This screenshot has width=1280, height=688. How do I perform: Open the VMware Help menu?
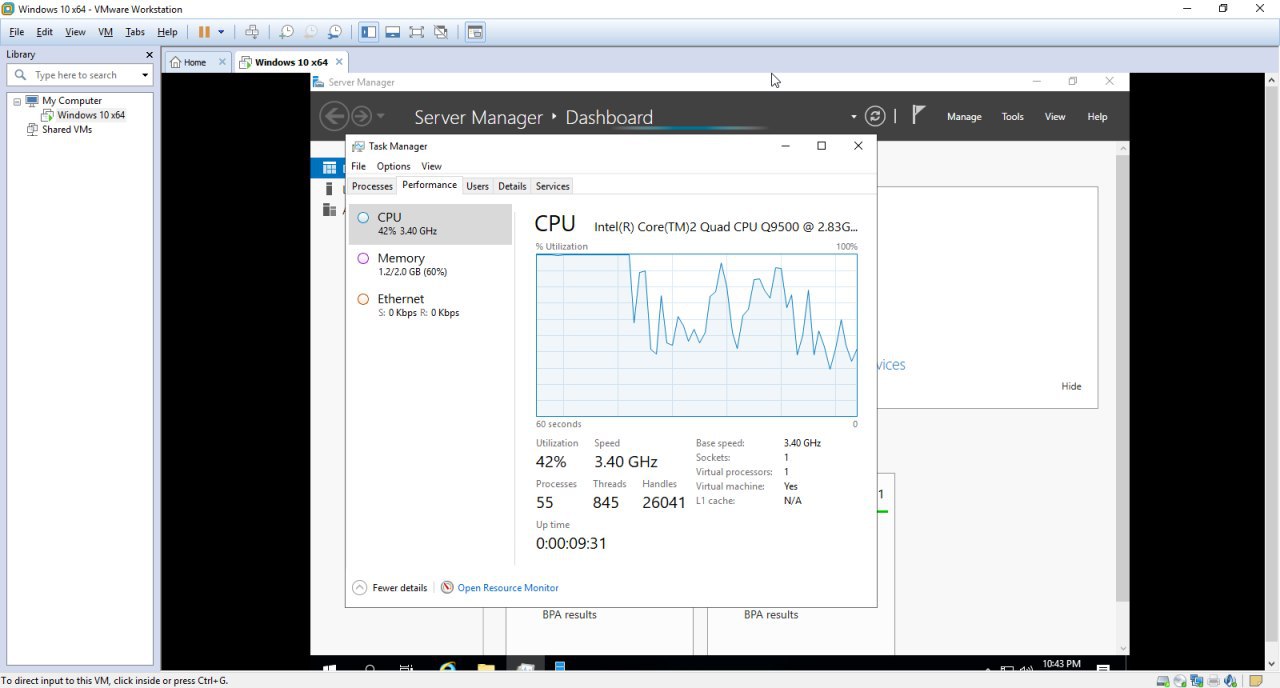[167, 32]
